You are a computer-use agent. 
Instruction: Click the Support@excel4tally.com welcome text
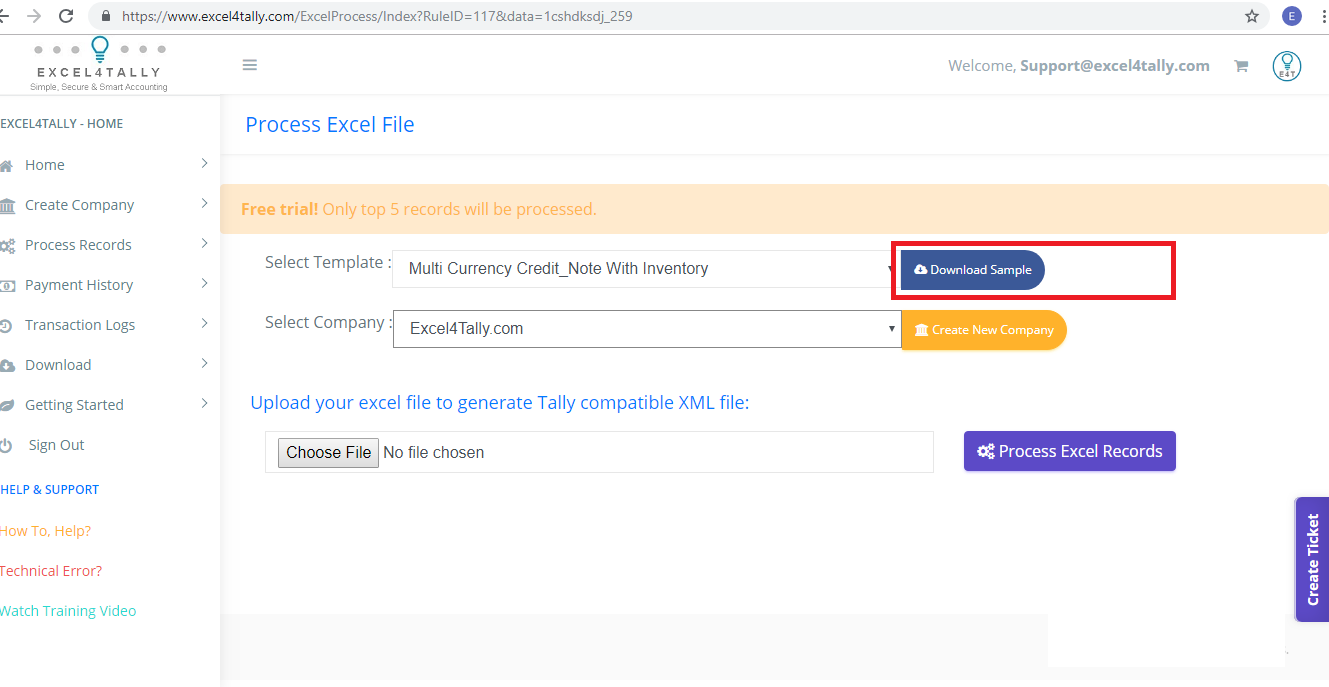(x=1115, y=66)
